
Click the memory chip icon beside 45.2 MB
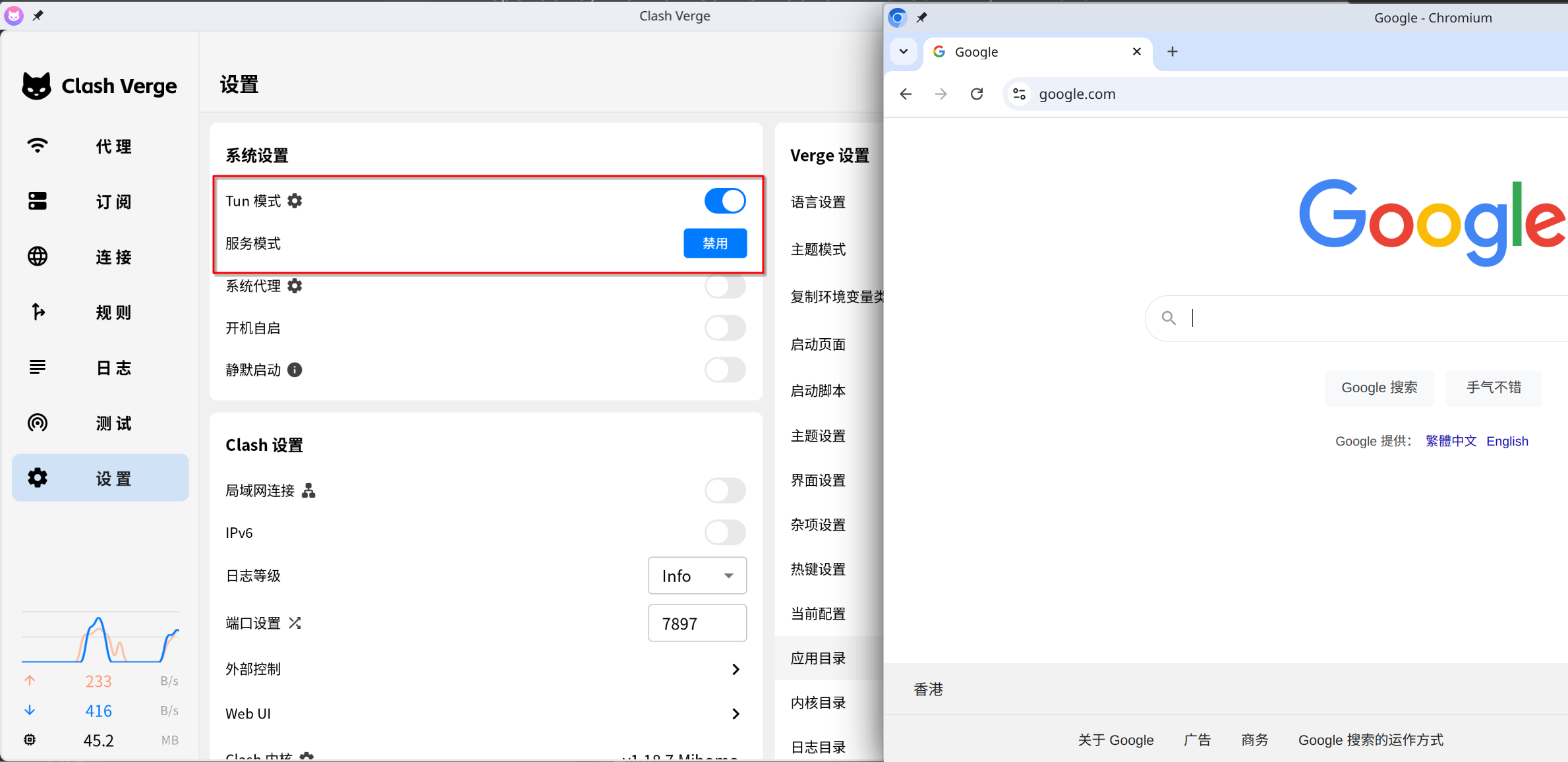30,740
